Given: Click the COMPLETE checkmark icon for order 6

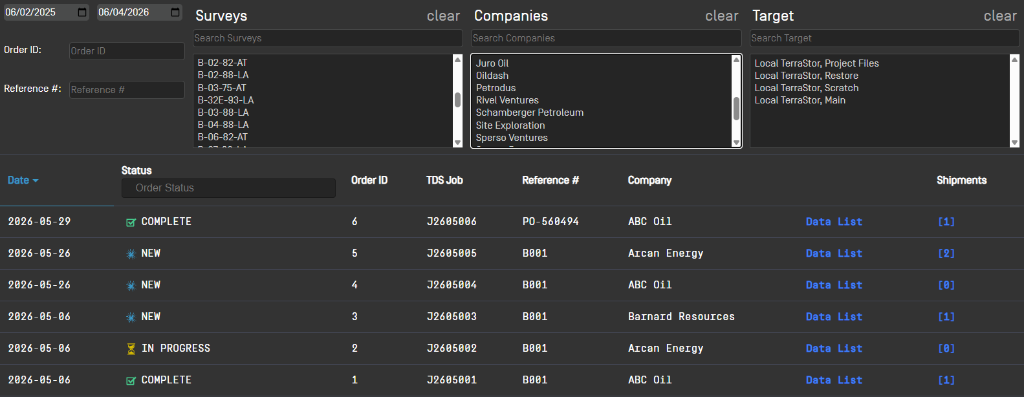Looking at the screenshot, I should [131, 222].
